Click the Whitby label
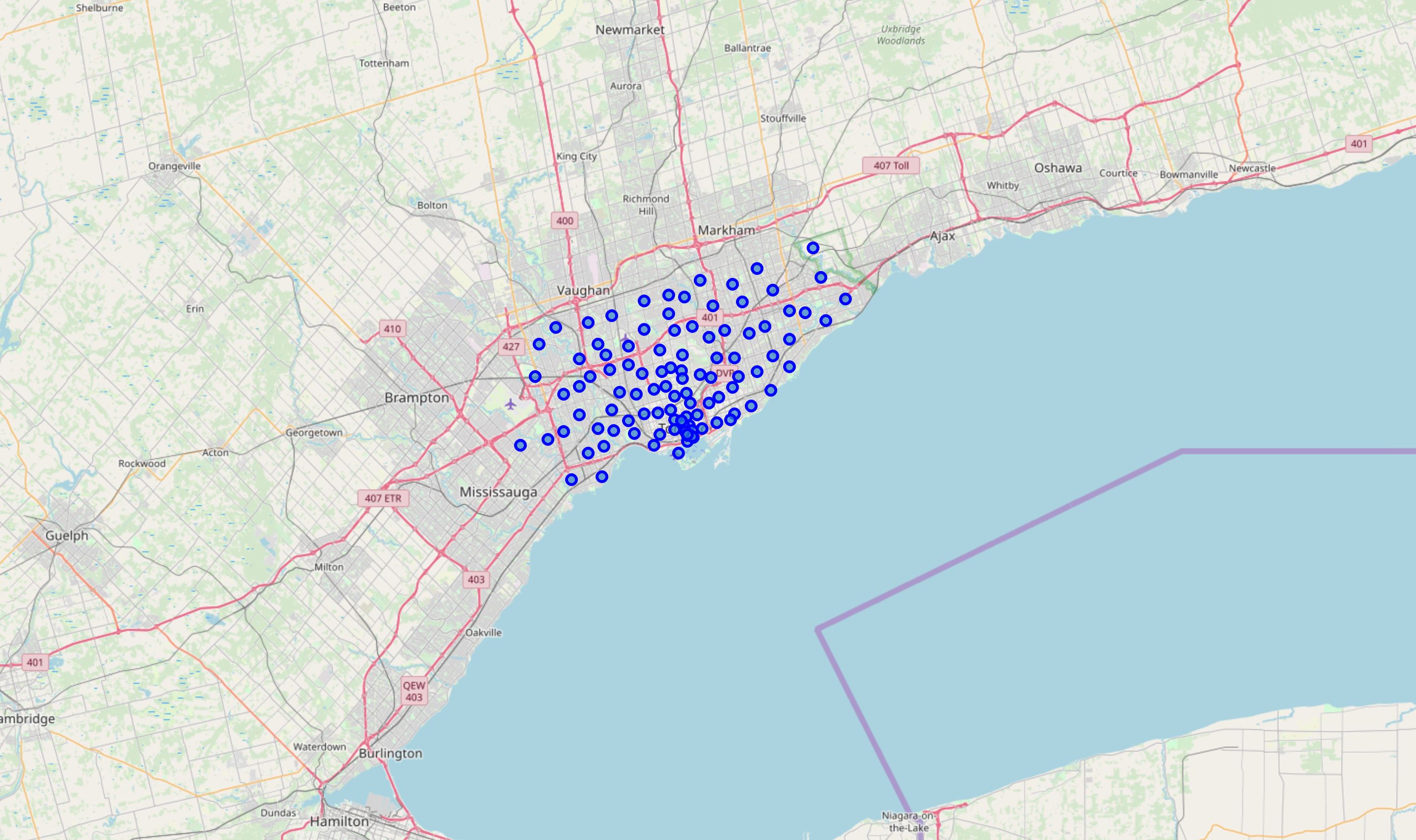 [x=1003, y=186]
